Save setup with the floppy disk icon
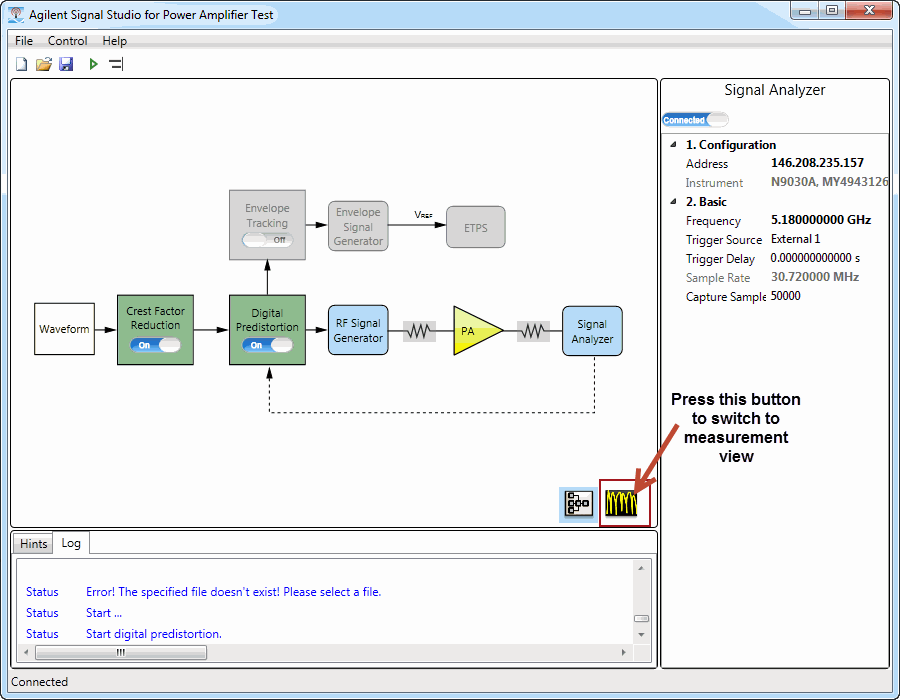The width and height of the screenshot is (900, 700). (x=66, y=64)
